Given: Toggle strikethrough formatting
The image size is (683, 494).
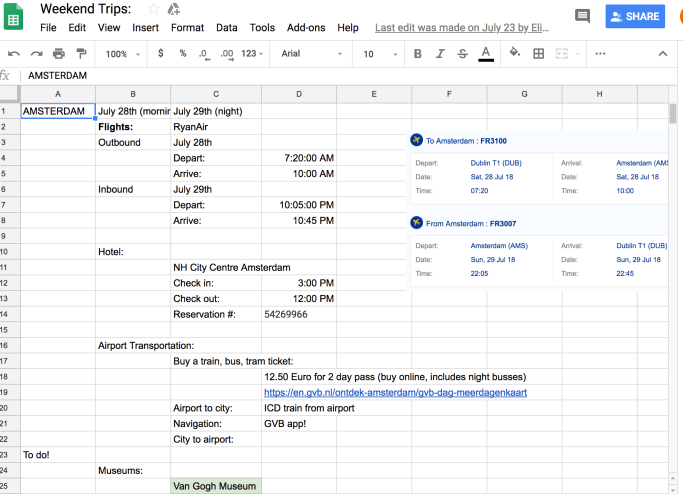Looking at the screenshot, I should (x=462, y=54).
